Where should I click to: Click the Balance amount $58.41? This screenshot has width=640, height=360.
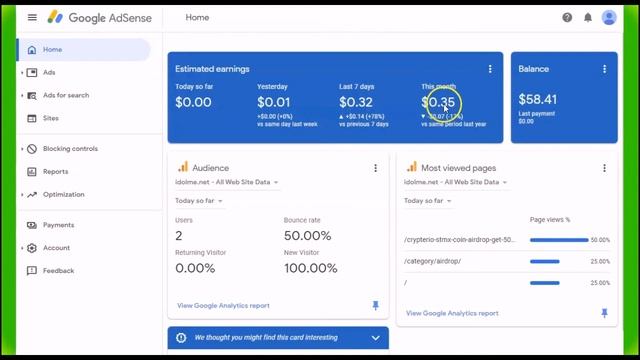point(538,99)
